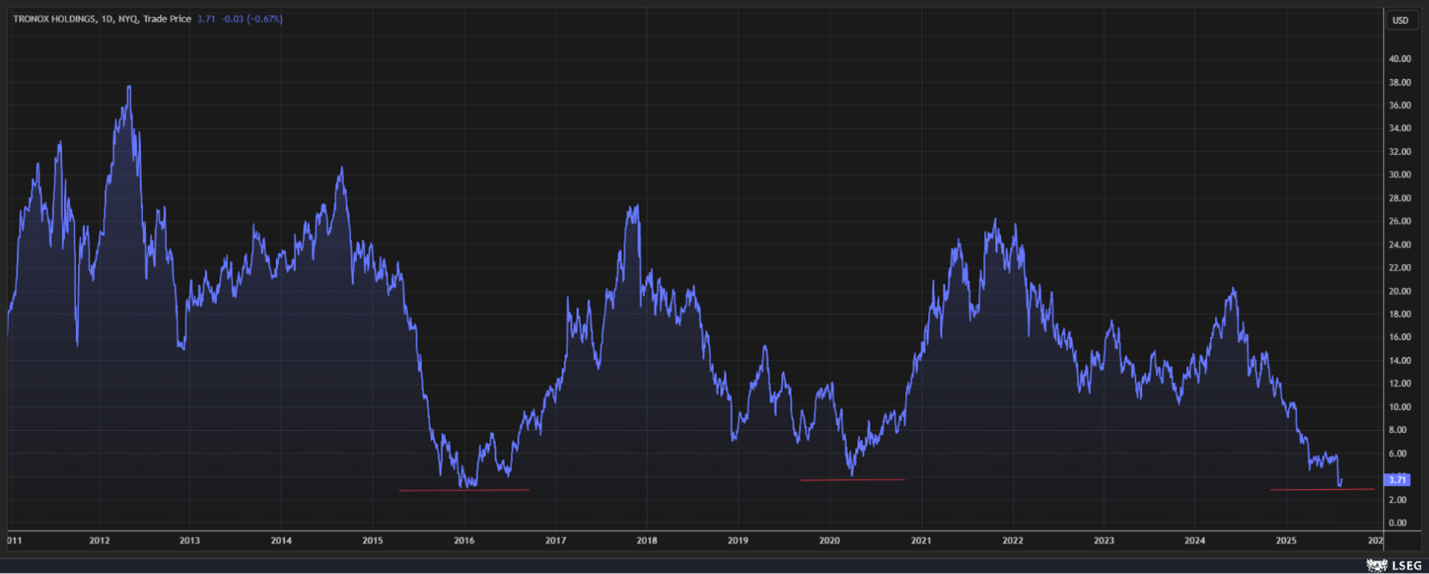Click the 20.00 price axis label
The height and width of the screenshot is (574, 1429).
pos(1399,291)
